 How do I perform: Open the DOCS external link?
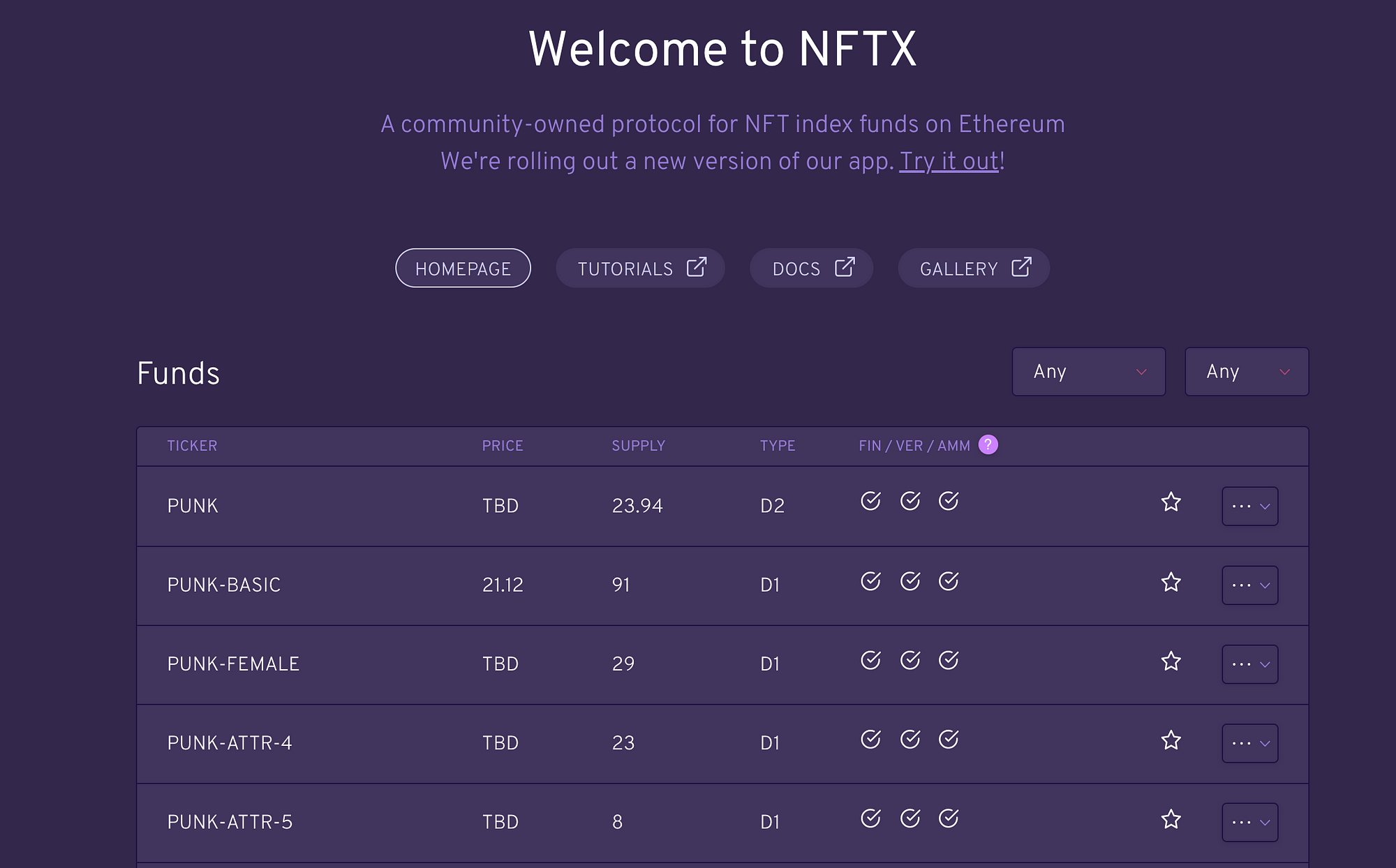coord(811,268)
